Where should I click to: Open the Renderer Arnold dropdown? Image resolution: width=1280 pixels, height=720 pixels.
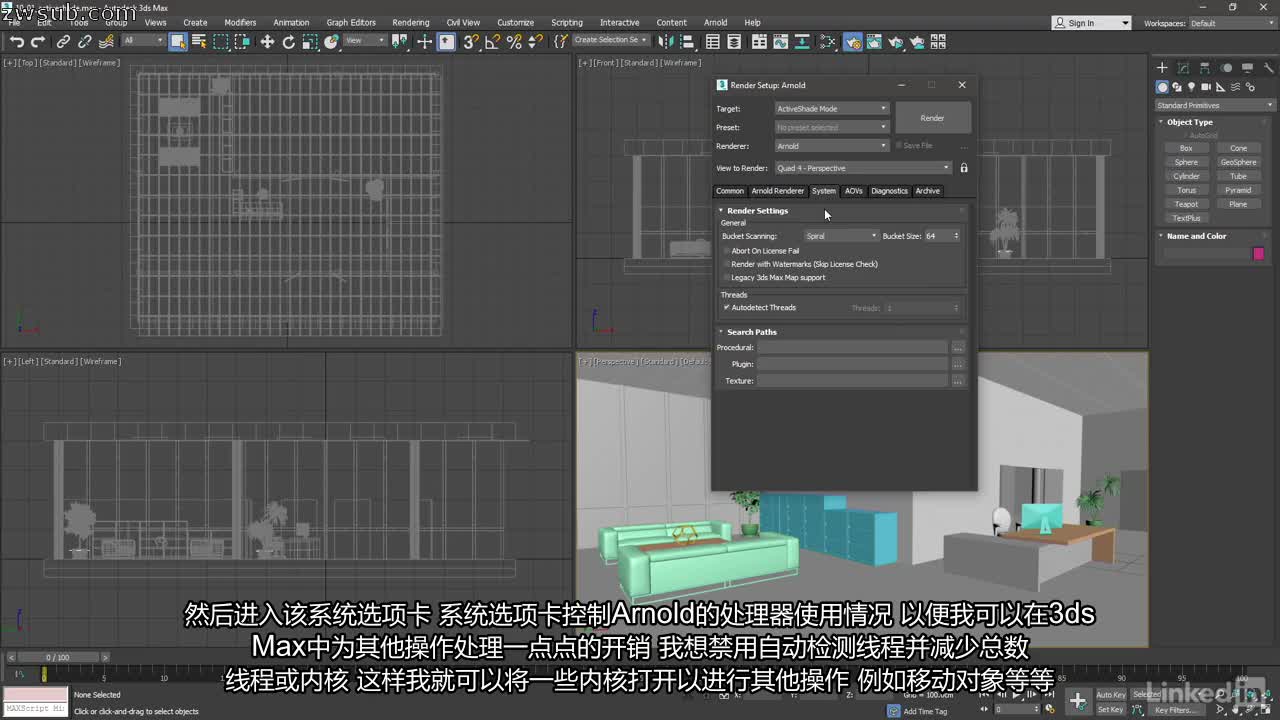pyautogui.click(x=831, y=146)
